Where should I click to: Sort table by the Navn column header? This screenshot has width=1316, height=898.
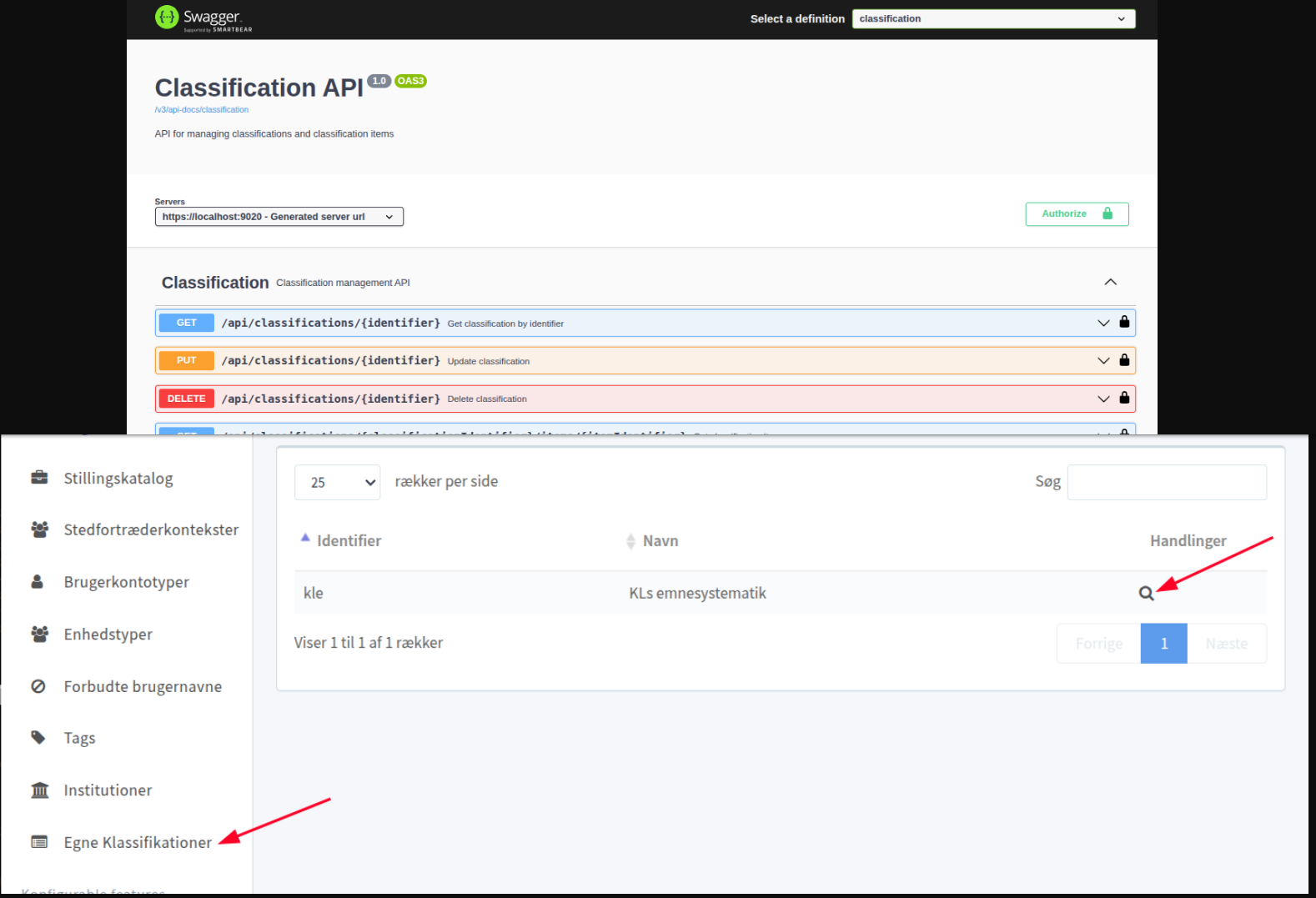pyautogui.click(x=660, y=541)
